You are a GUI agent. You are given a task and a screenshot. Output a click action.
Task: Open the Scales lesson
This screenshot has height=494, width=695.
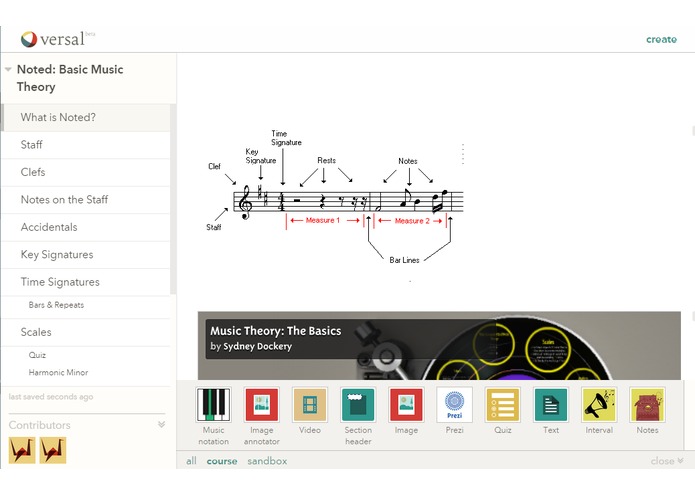pos(86,332)
